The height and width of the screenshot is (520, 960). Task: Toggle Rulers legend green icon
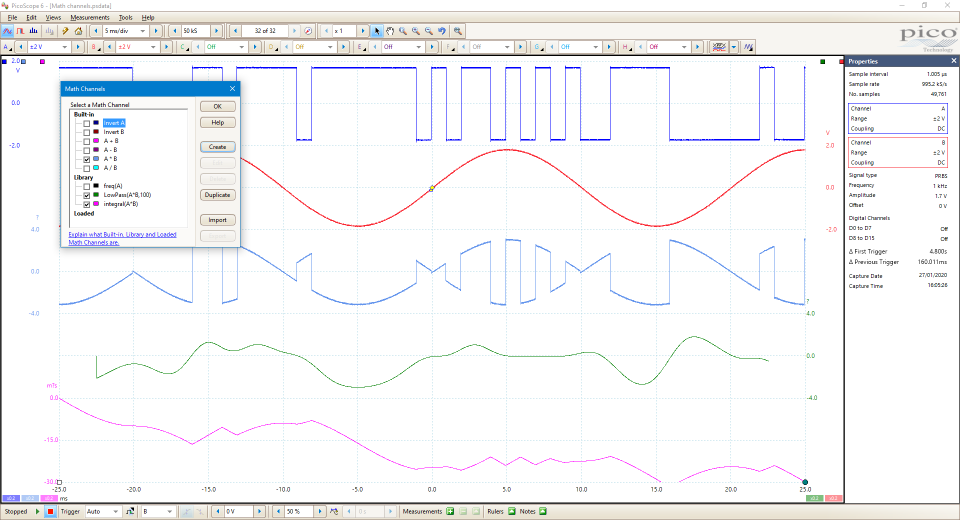pyautogui.click(x=512, y=511)
